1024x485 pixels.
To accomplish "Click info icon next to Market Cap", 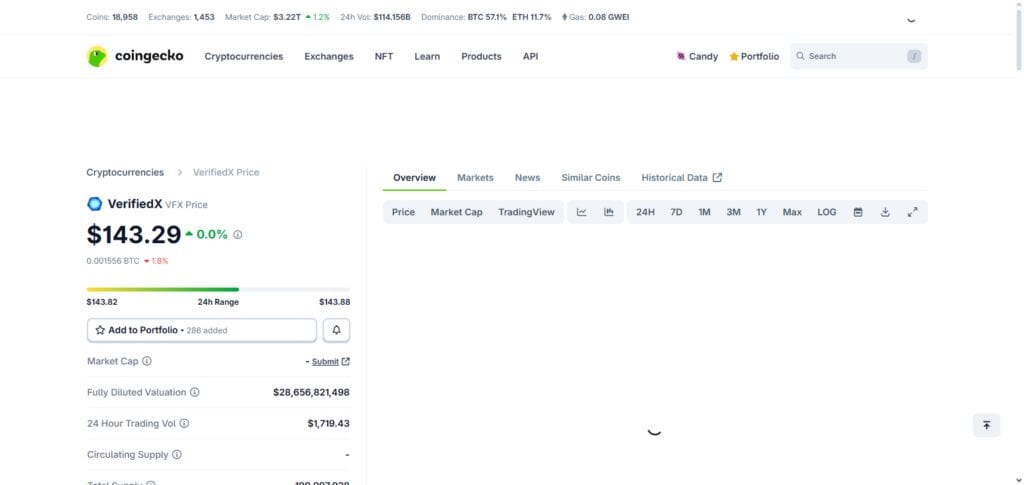I will click(147, 361).
